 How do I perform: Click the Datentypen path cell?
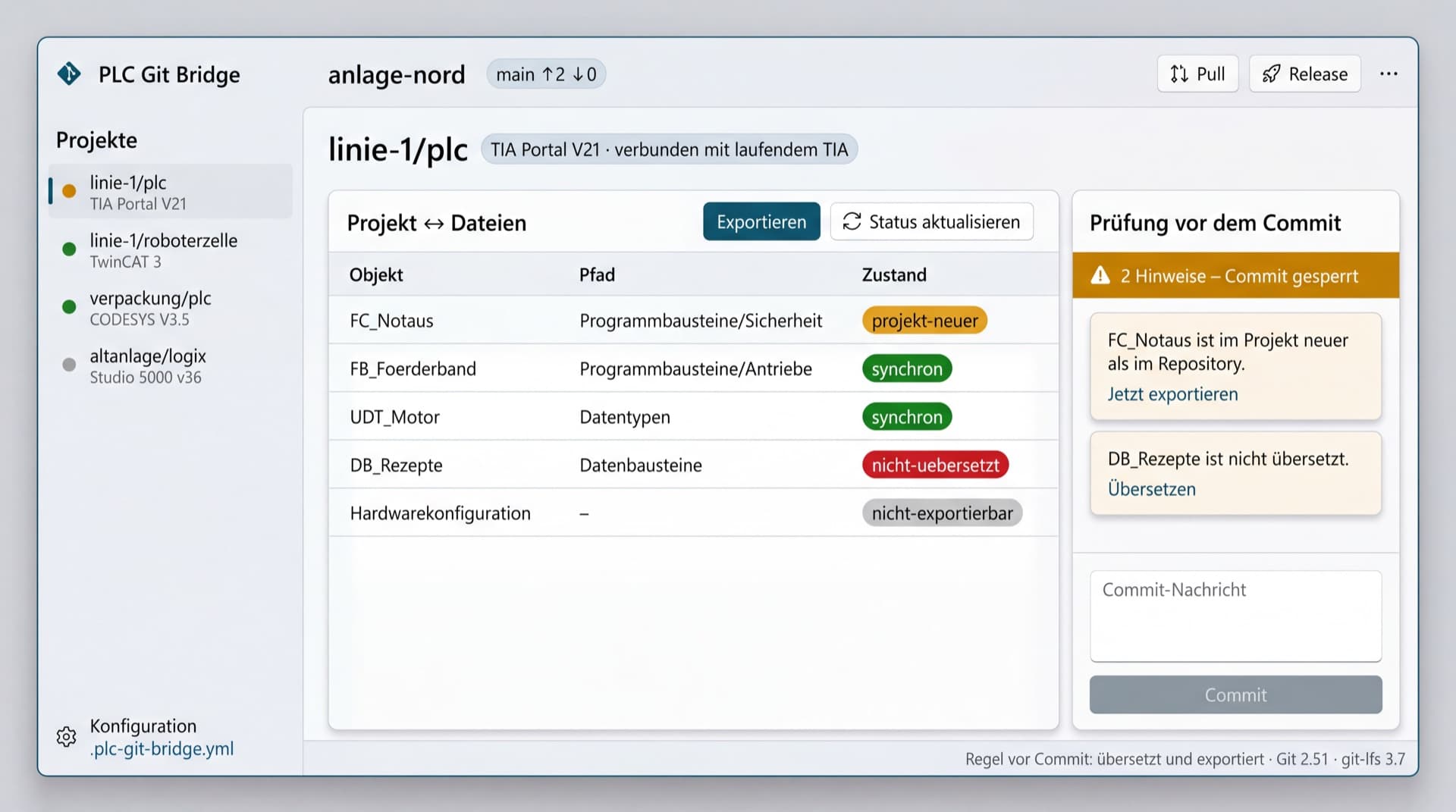(625, 417)
